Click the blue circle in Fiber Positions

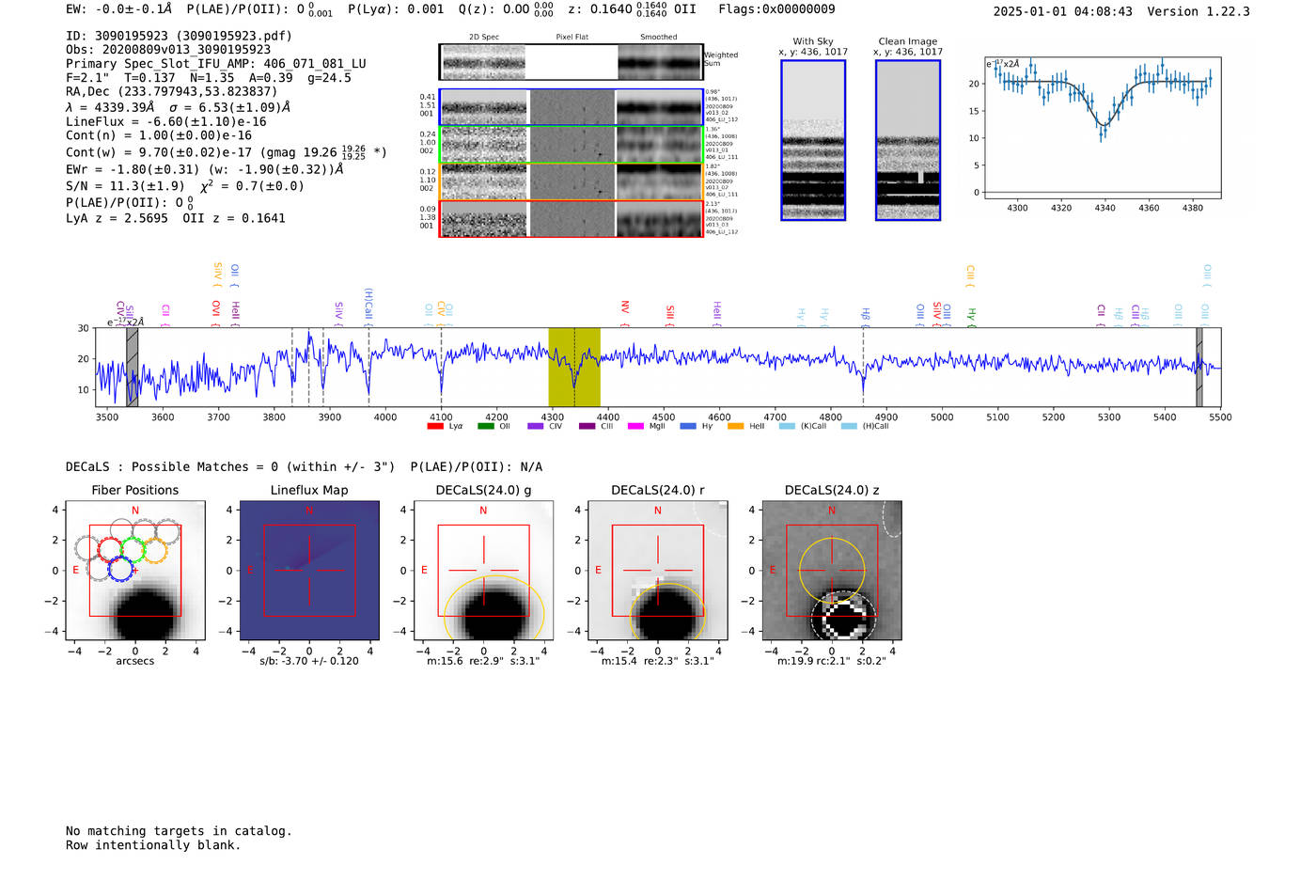pos(120,568)
